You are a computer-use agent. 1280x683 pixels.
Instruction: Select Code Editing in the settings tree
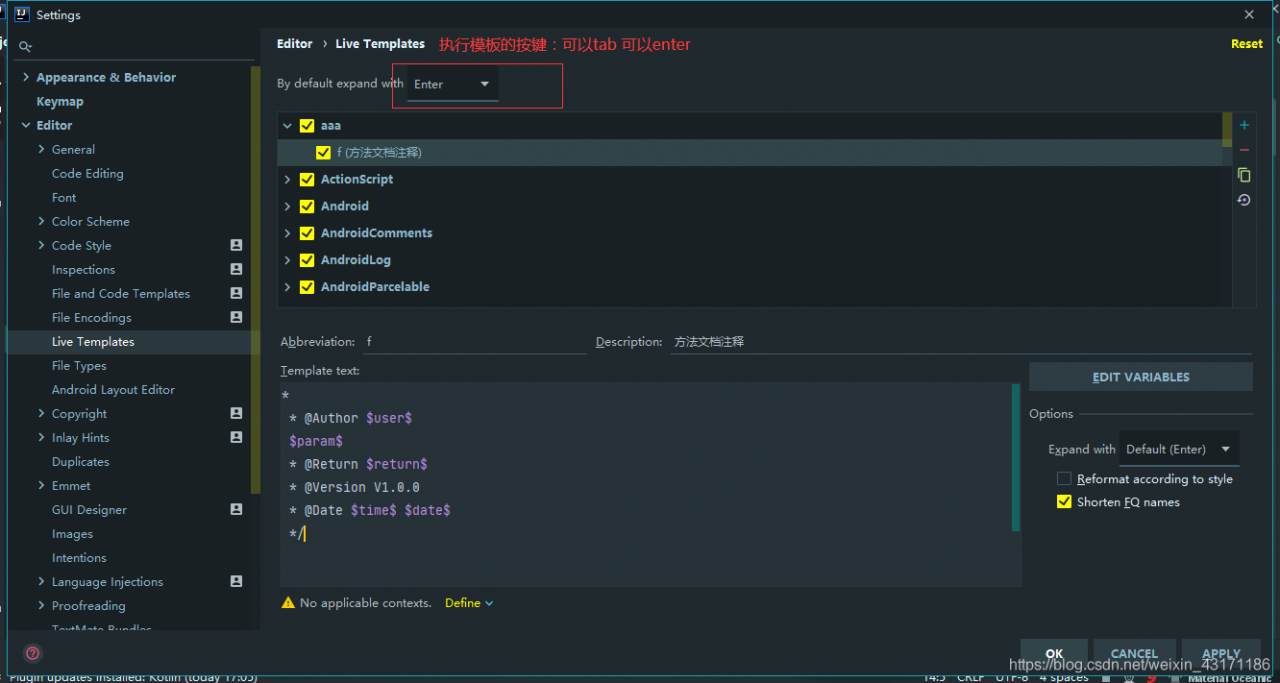(88, 173)
